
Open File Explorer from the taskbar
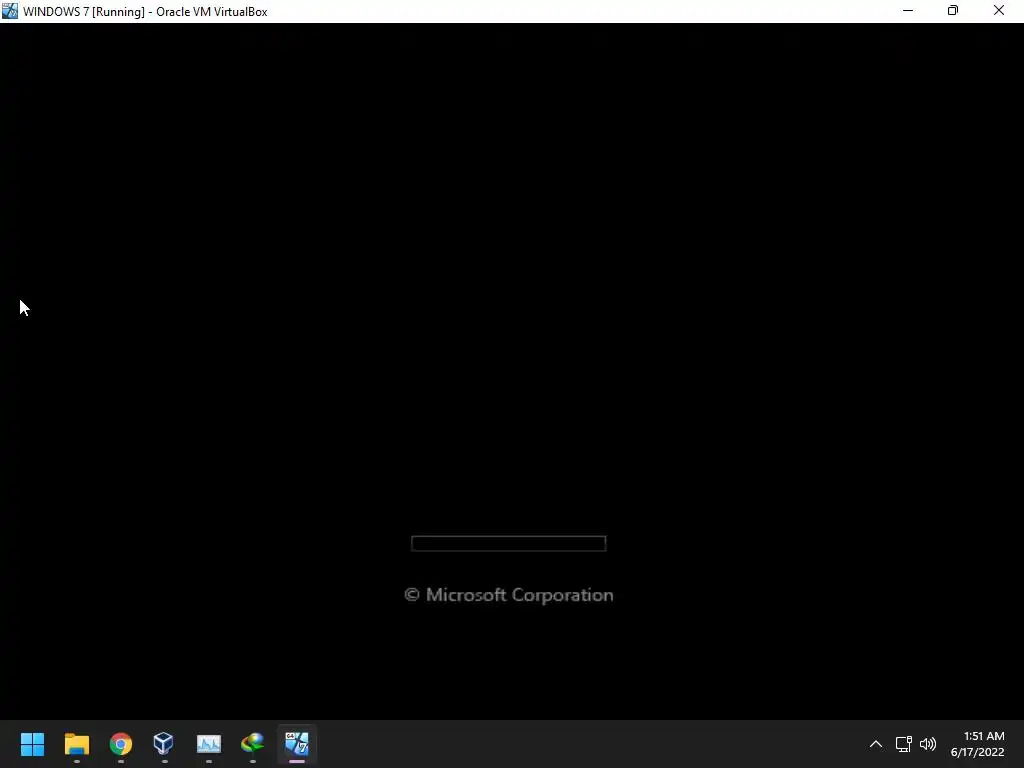[76, 744]
